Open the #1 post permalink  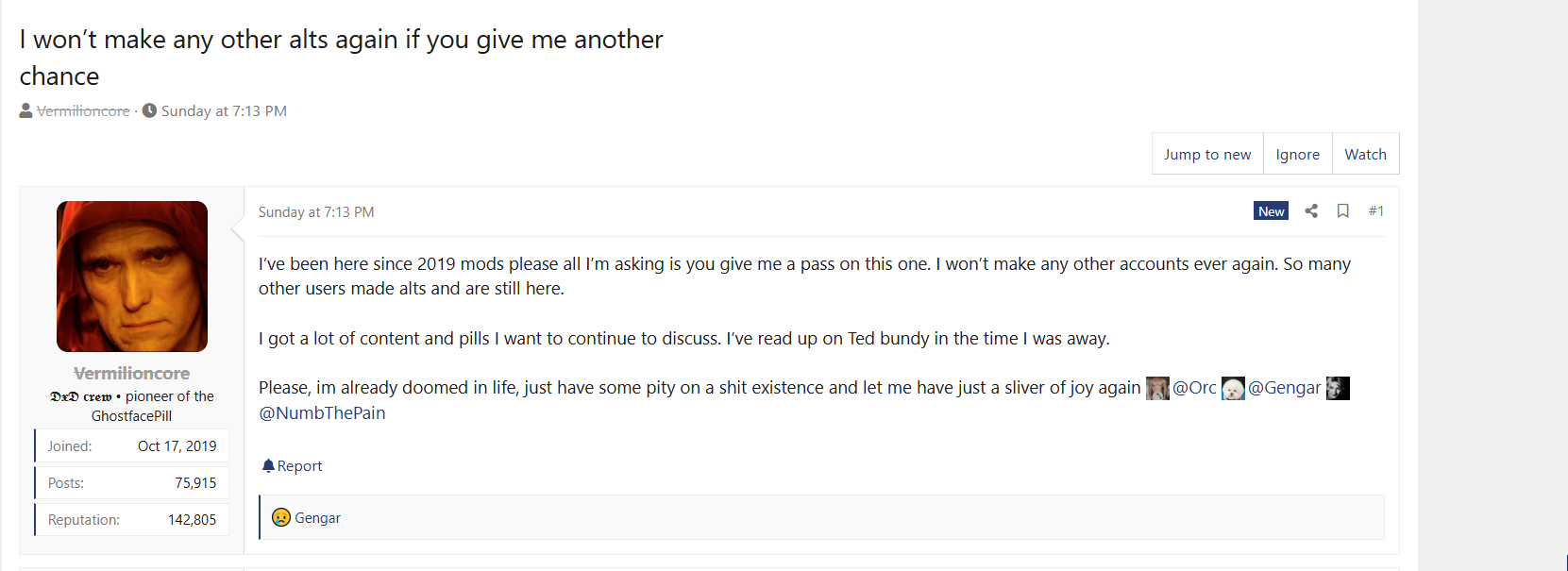(1376, 210)
